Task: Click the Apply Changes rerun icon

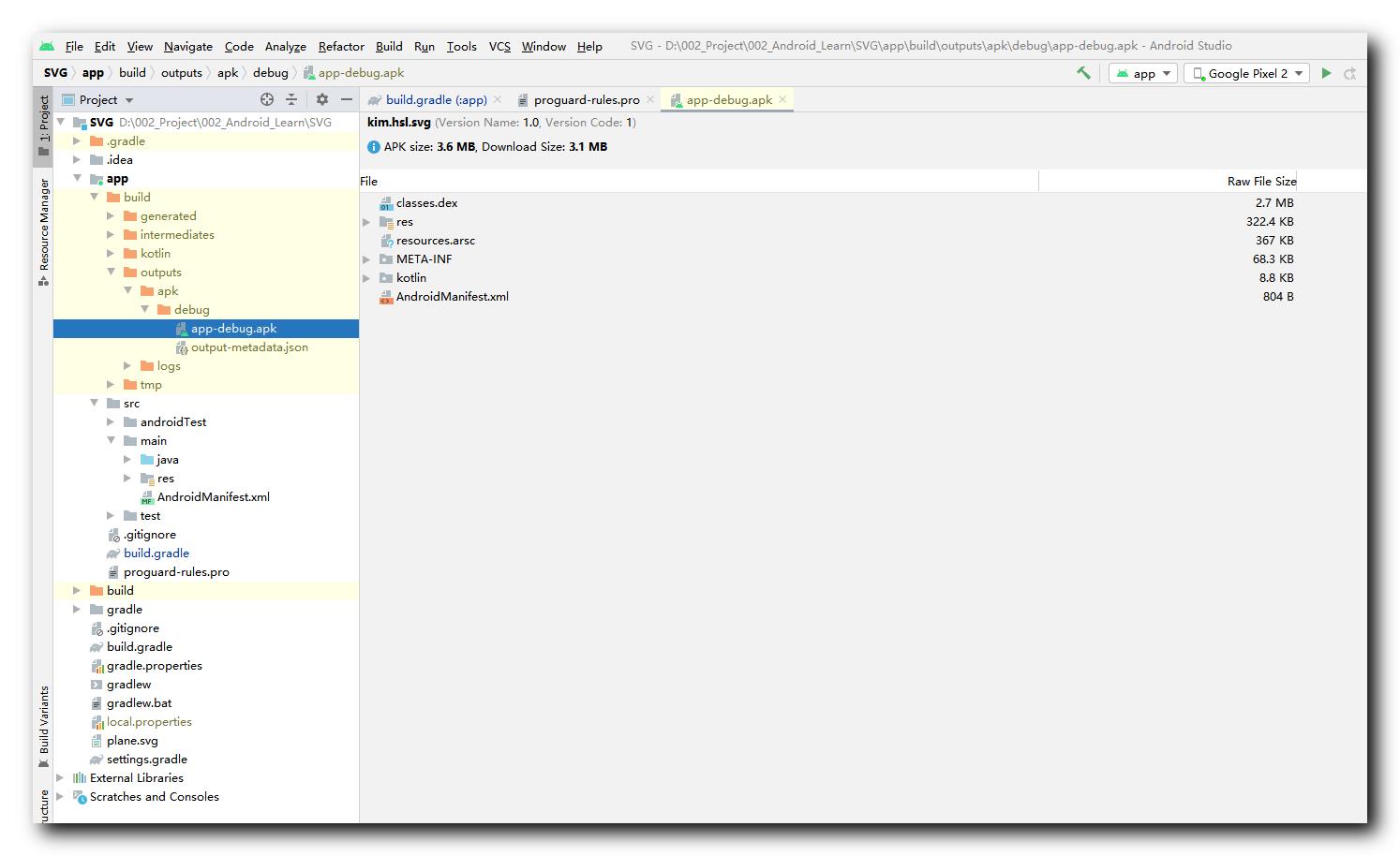Action: (1350, 73)
